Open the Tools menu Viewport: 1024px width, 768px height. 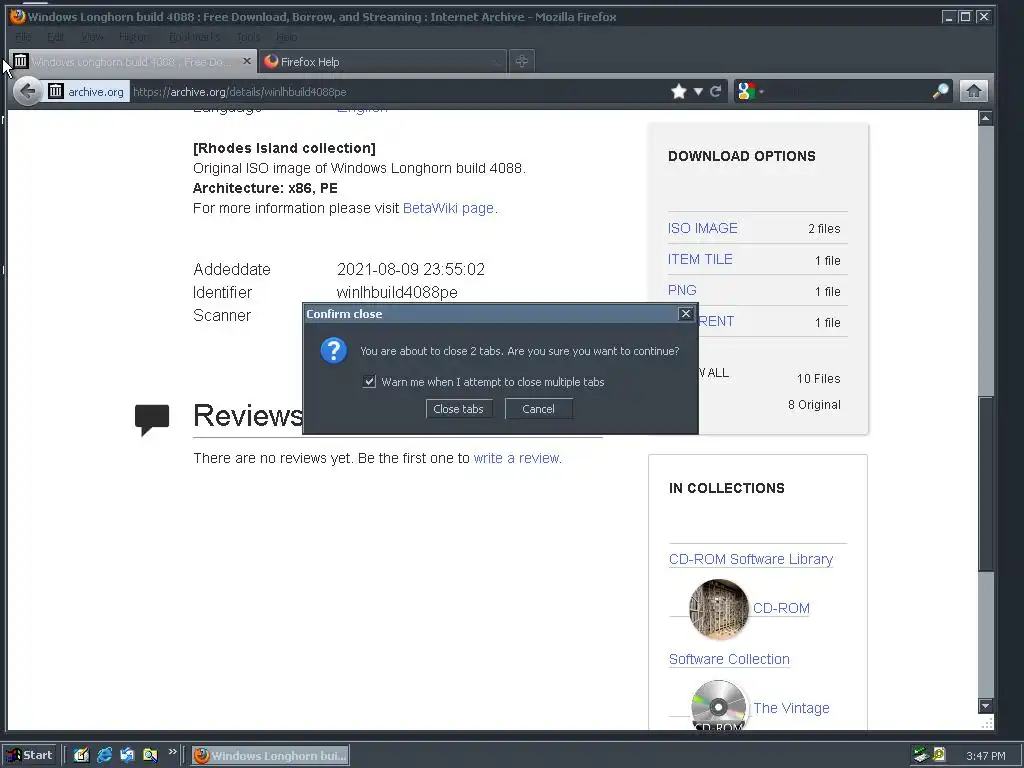coord(248,37)
